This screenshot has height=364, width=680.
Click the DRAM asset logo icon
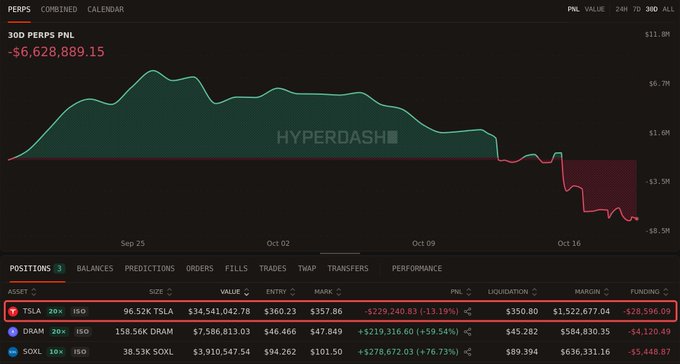tap(13, 332)
